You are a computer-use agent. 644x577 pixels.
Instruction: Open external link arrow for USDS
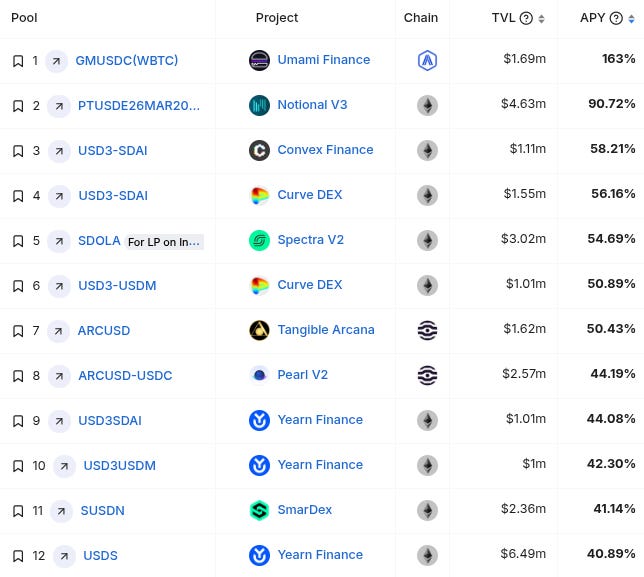64,556
